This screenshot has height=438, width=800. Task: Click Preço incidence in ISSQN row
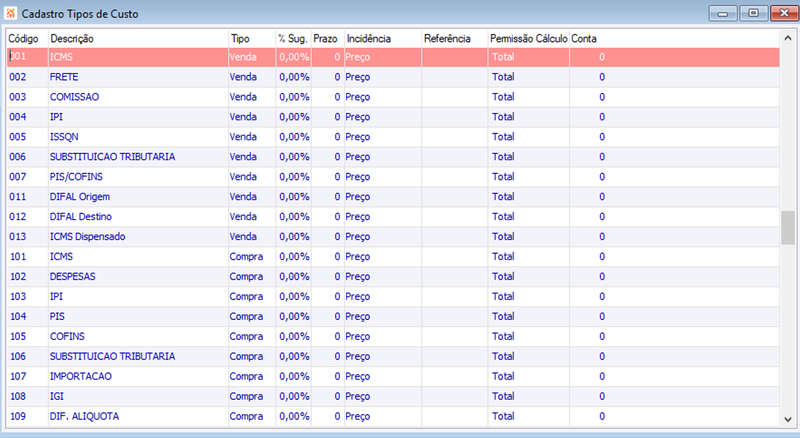pos(383,137)
